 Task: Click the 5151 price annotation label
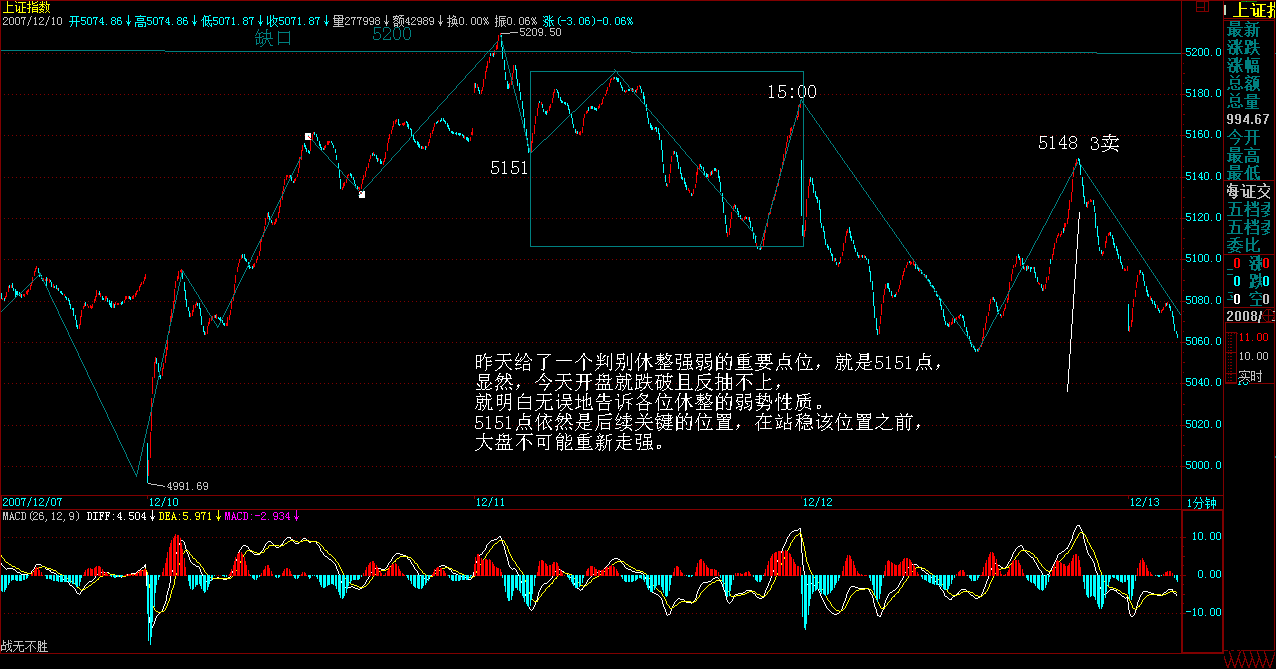point(508,168)
